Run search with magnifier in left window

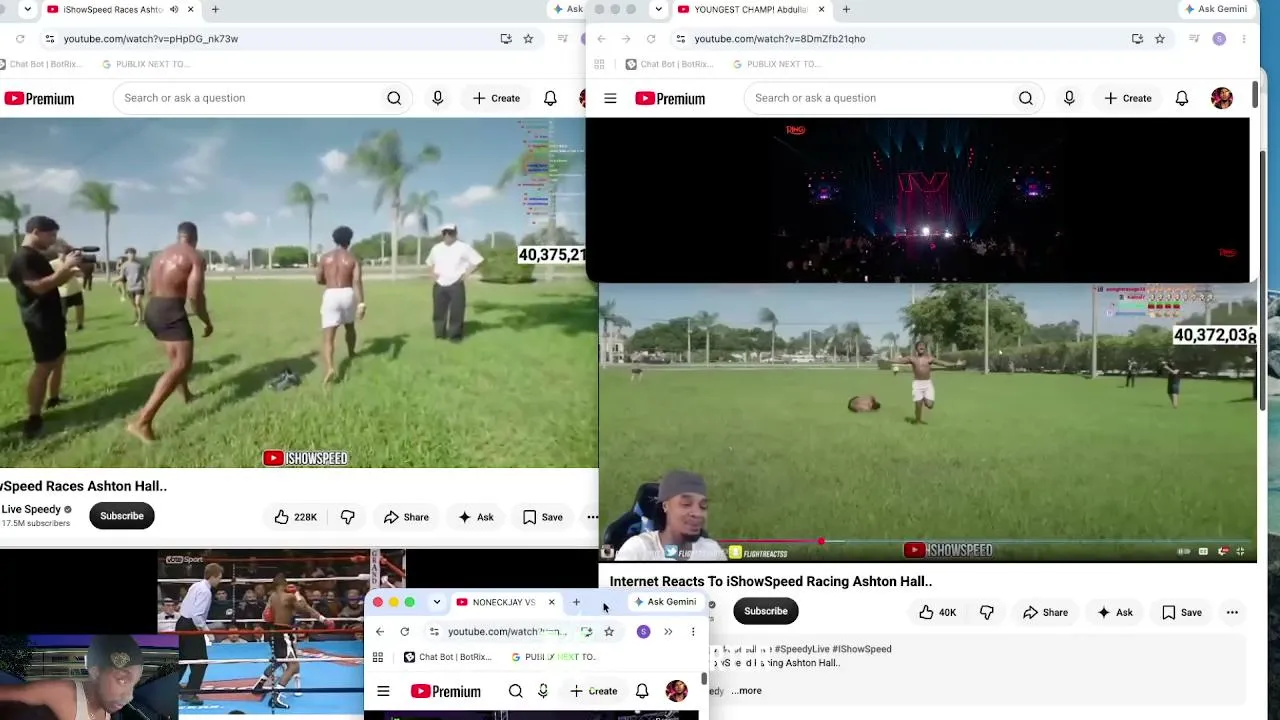tap(394, 98)
